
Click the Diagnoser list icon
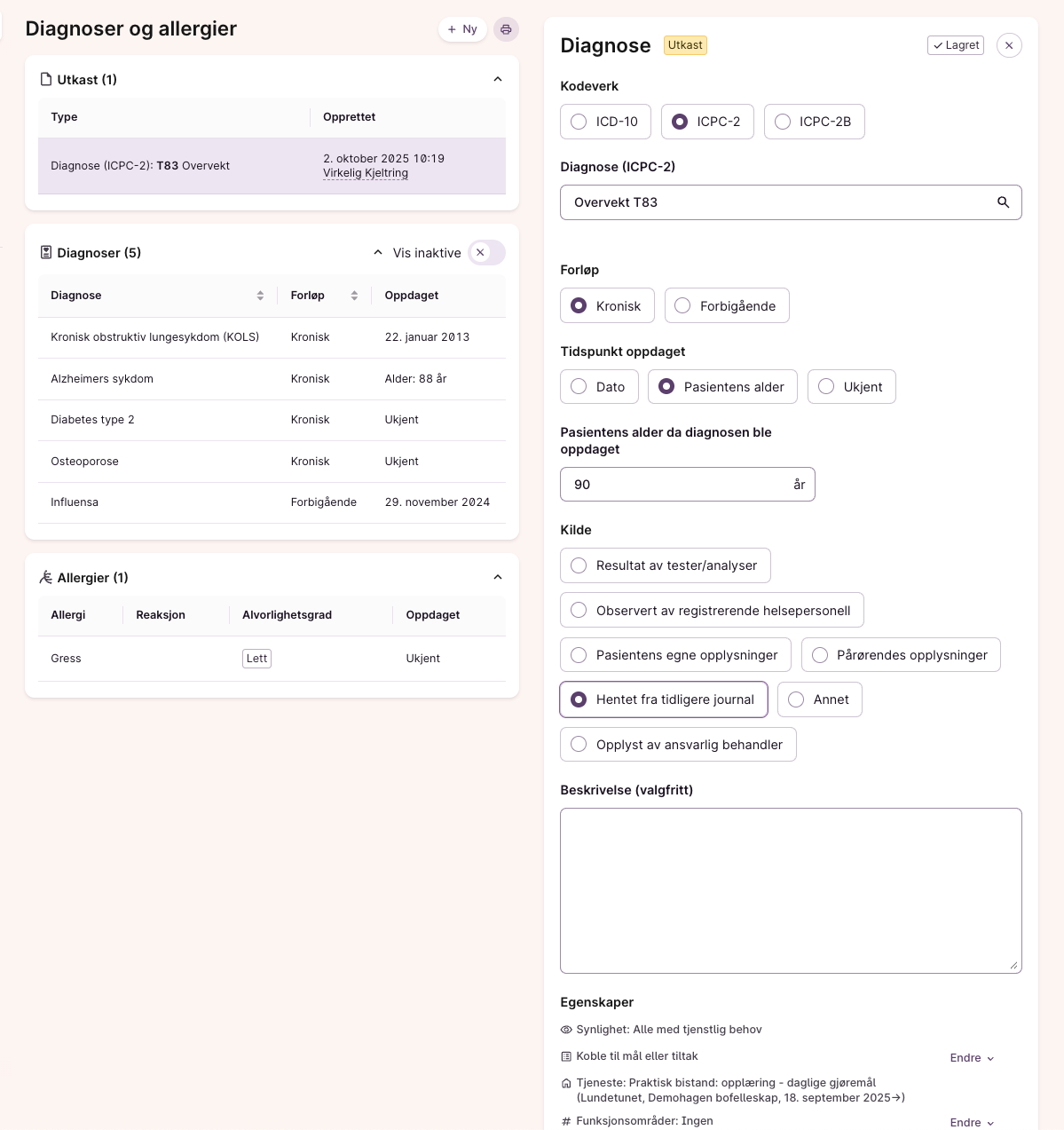pyautogui.click(x=46, y=253)
